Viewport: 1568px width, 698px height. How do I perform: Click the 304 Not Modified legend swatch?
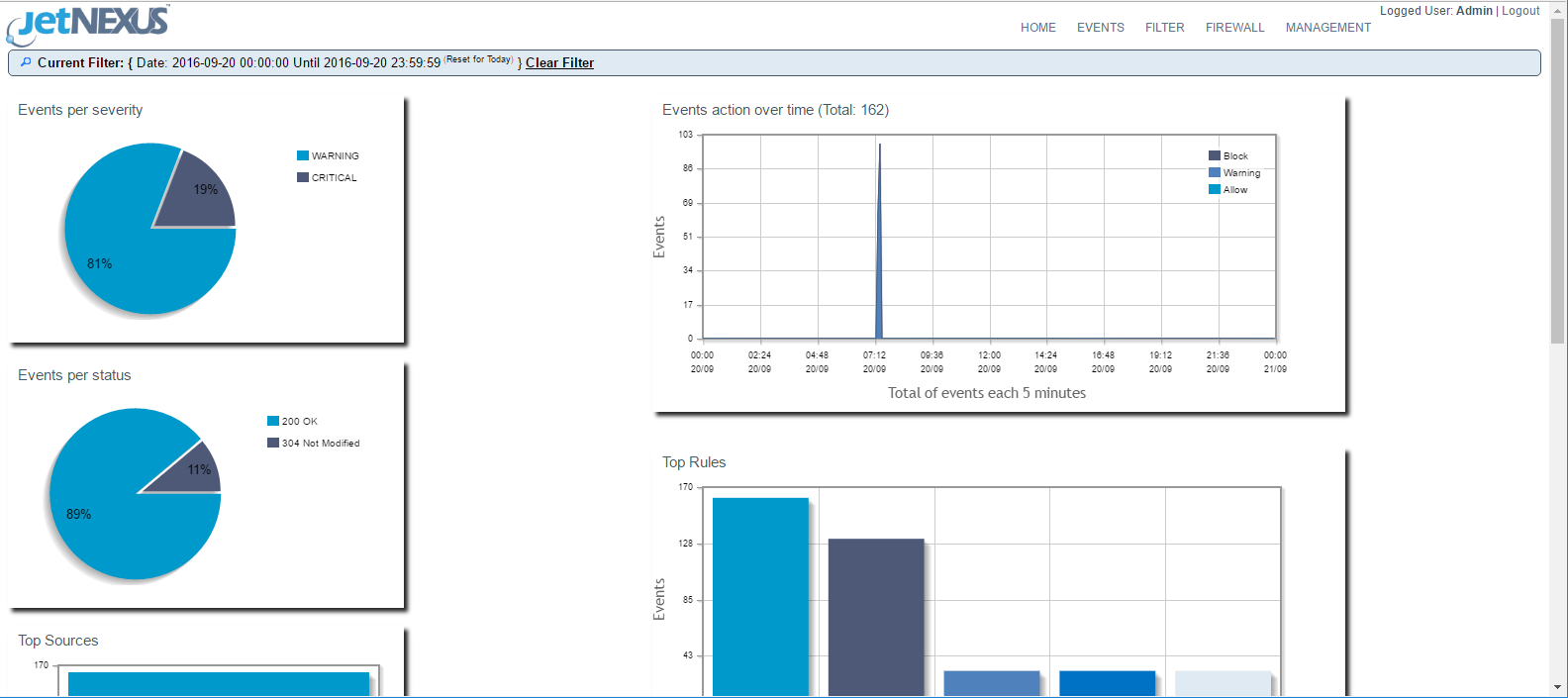click(x=273, y=443)
